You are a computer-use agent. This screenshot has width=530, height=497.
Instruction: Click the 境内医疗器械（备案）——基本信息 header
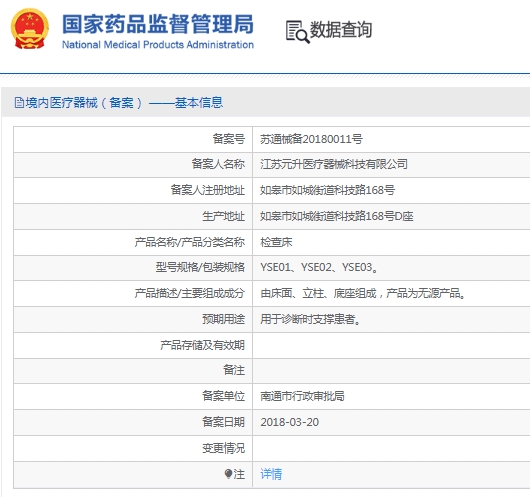click(124, 102)
